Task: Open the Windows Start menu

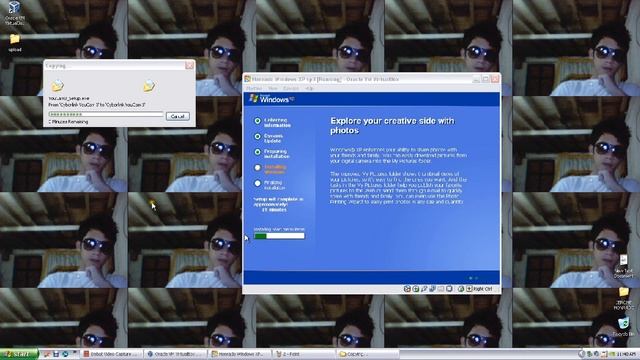Action: click(18, 354)
